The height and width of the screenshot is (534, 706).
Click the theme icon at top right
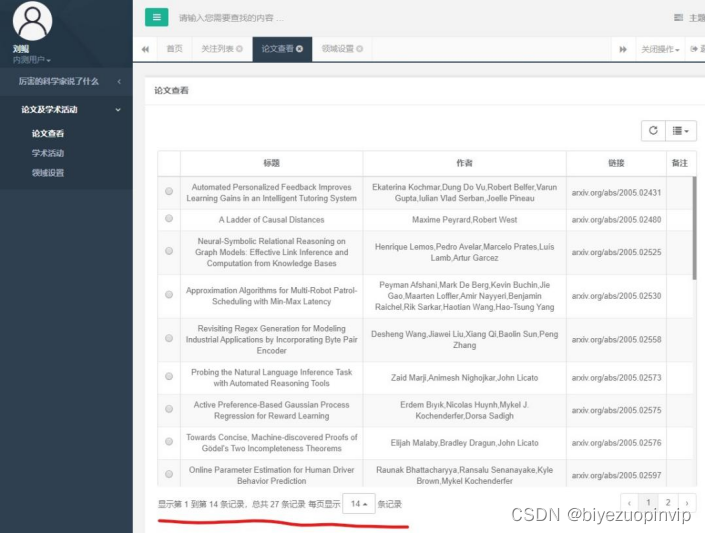click(678, 18)
